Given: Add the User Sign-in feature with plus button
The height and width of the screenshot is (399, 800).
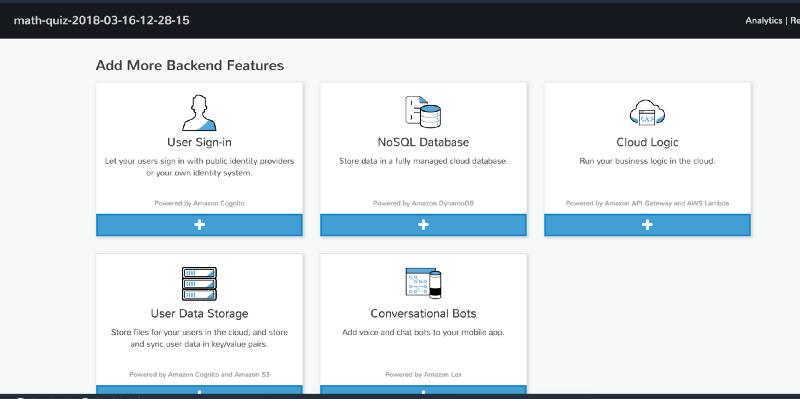Looking at the screenshot, I should [x=199, y=225].
